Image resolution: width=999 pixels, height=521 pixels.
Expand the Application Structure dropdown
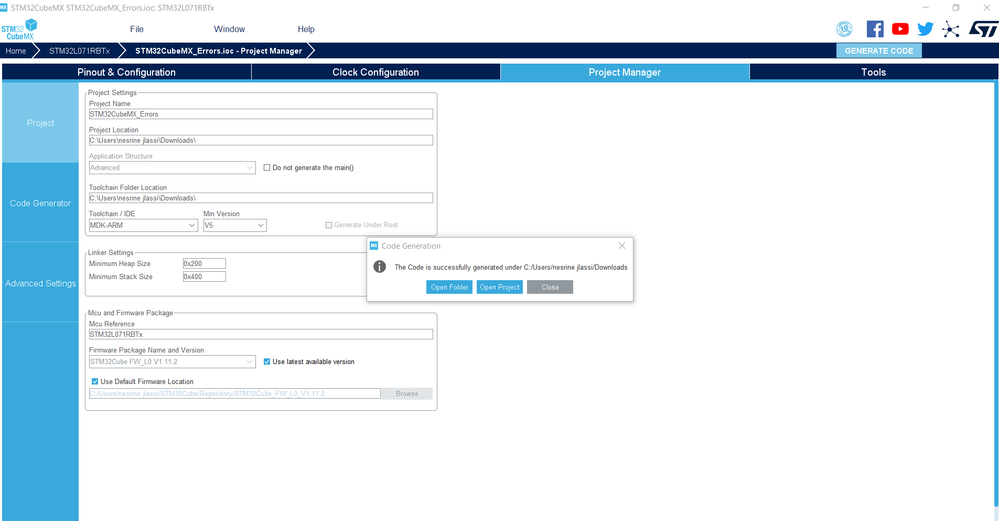[x=250, y=168]
